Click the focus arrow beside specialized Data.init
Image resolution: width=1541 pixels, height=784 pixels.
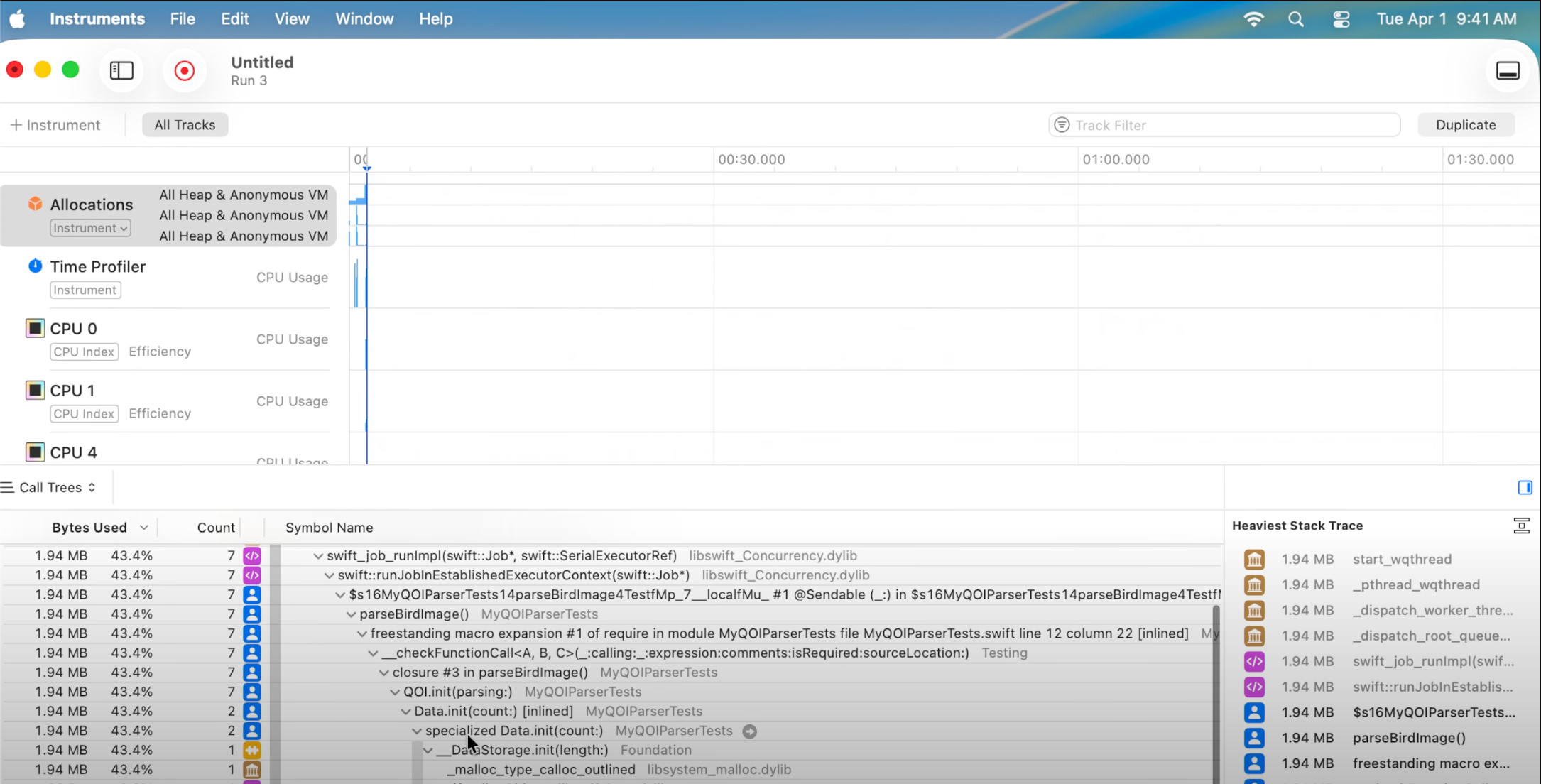coord(749,731)
